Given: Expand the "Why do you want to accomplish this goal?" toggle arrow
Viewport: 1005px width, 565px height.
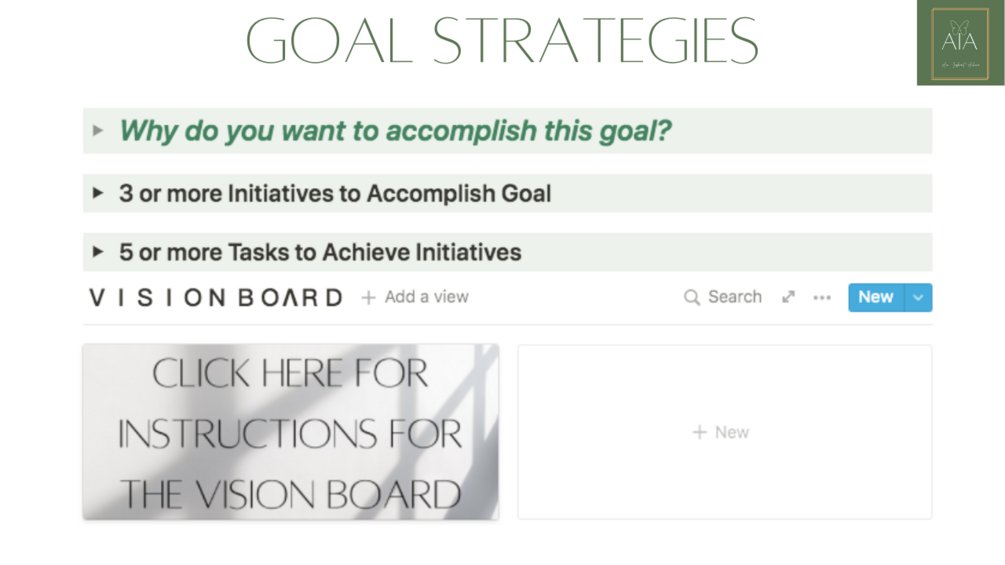Looking at the screenshot, I should tap(98, 131).
